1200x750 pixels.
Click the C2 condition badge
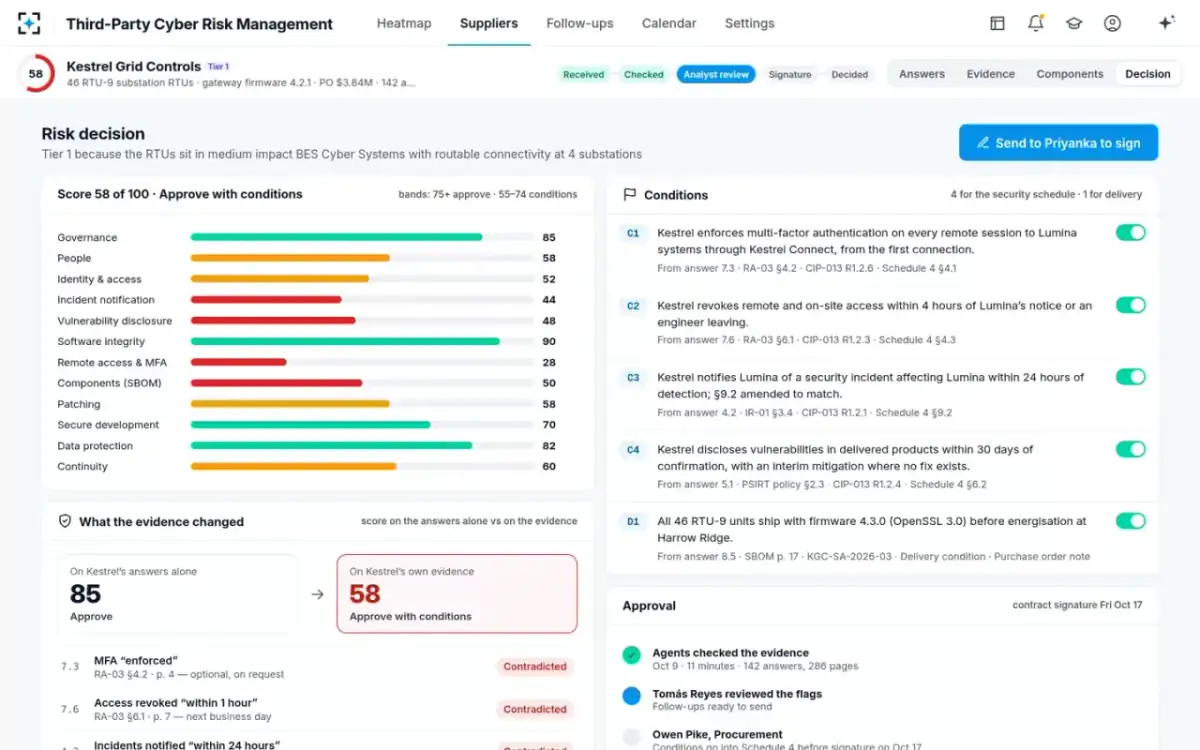pos(633,306)
